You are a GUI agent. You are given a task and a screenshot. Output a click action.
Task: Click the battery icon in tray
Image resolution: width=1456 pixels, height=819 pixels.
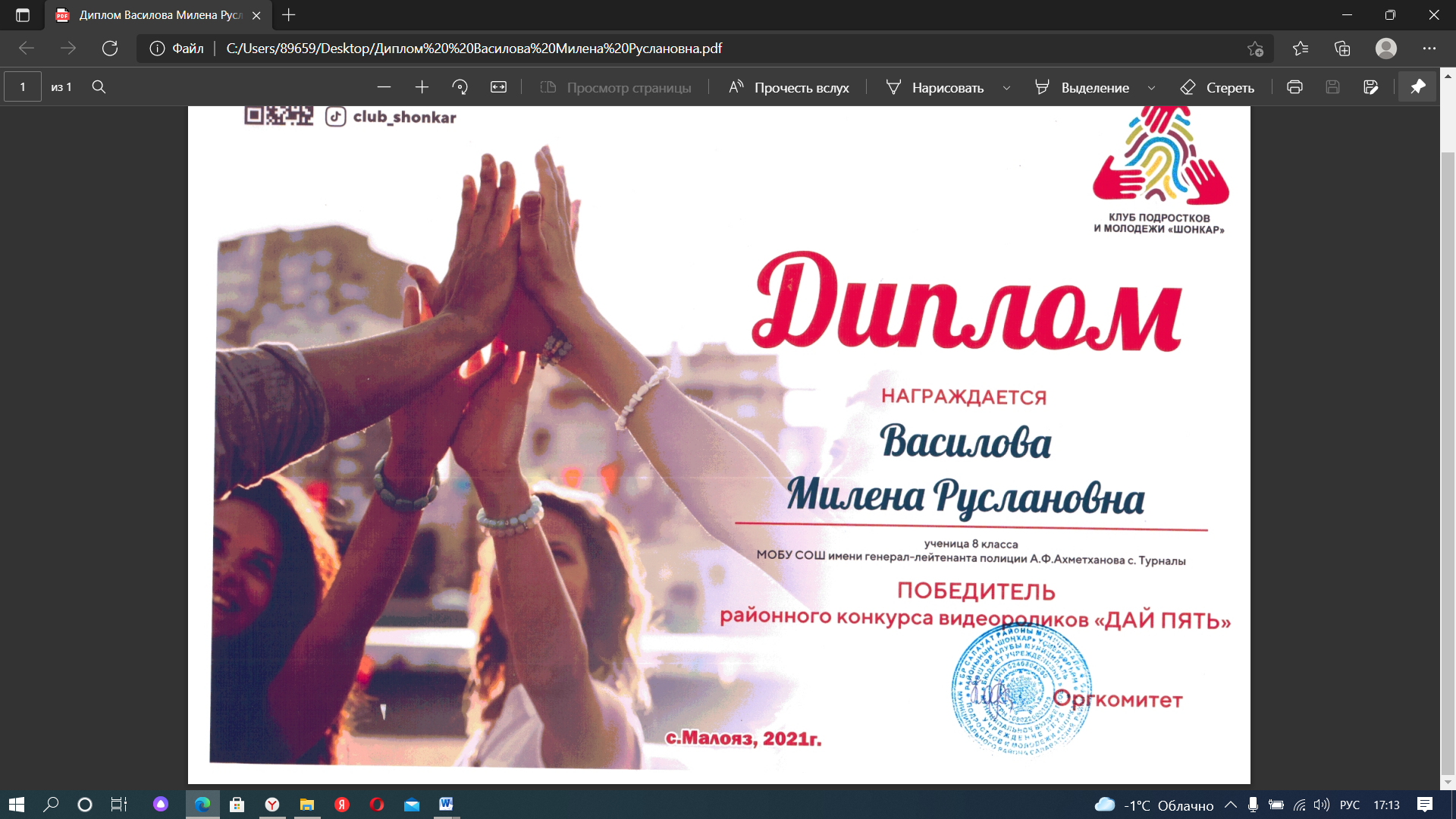[x=1276, y=805]
